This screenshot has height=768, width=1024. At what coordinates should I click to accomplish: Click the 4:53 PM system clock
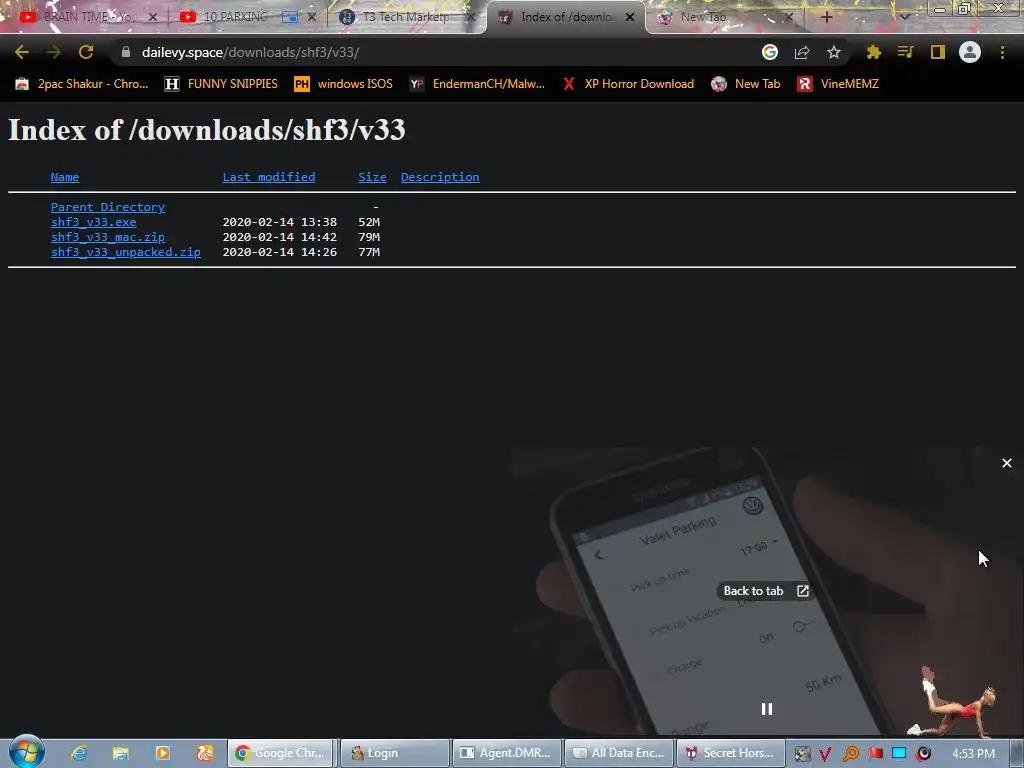click(973, 754)
